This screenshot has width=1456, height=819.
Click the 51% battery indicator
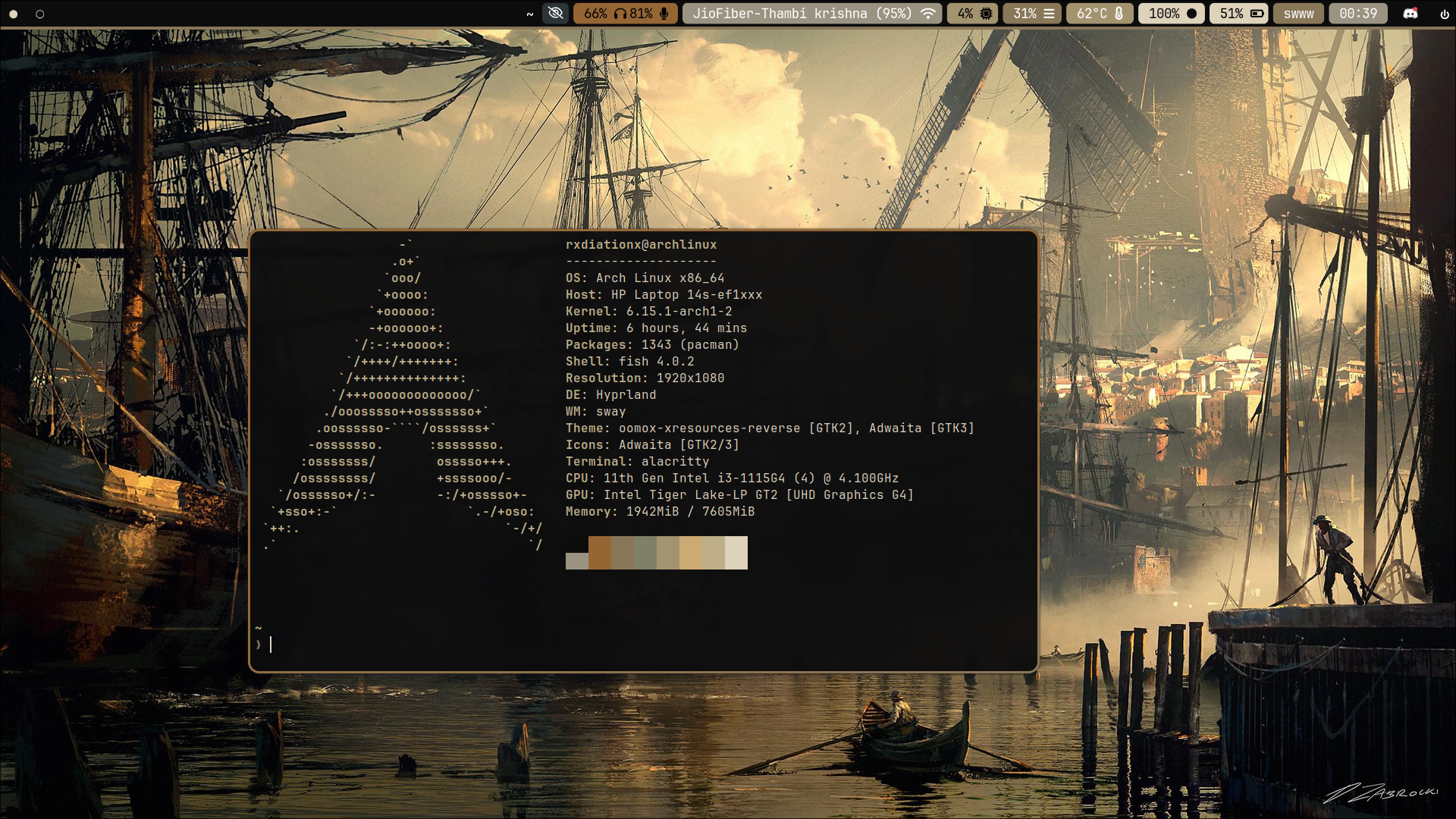[x=1239, y=14]
